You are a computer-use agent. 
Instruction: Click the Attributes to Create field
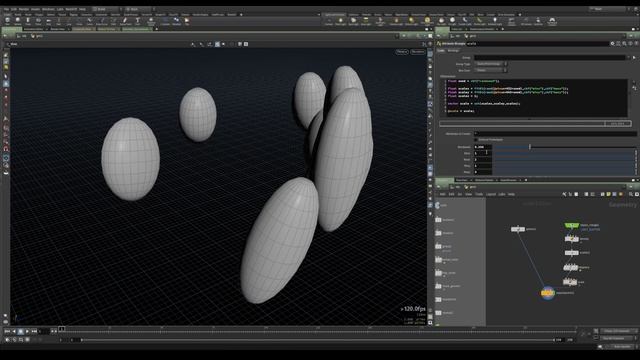click(x=555, y=133)
